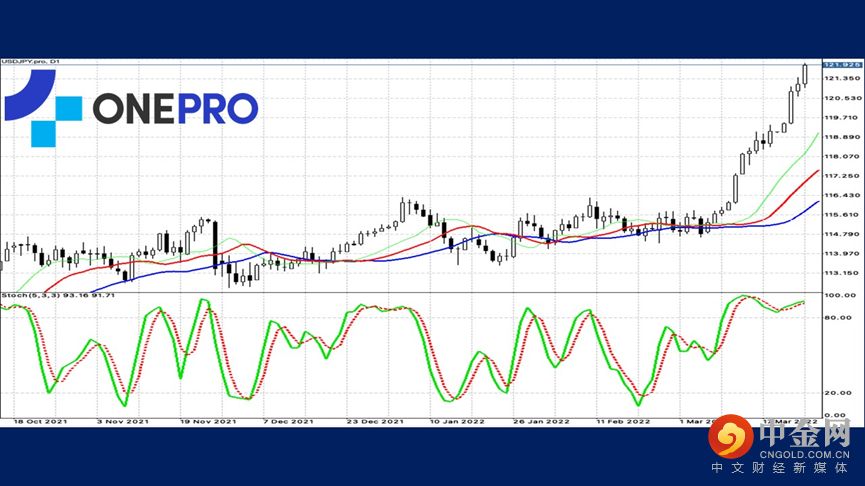Click the 19 Nov 2021 date label
Image resolution: width=865 pixels, height=486 pixels.
pos(208,421)
